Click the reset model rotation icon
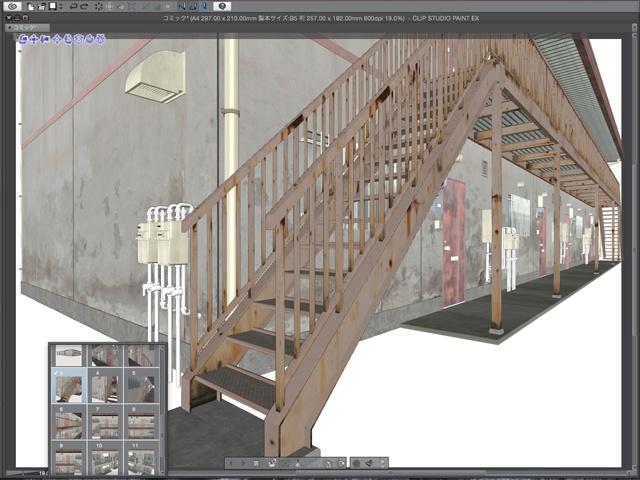Viewport: 640px width, 480px height. 340,463
